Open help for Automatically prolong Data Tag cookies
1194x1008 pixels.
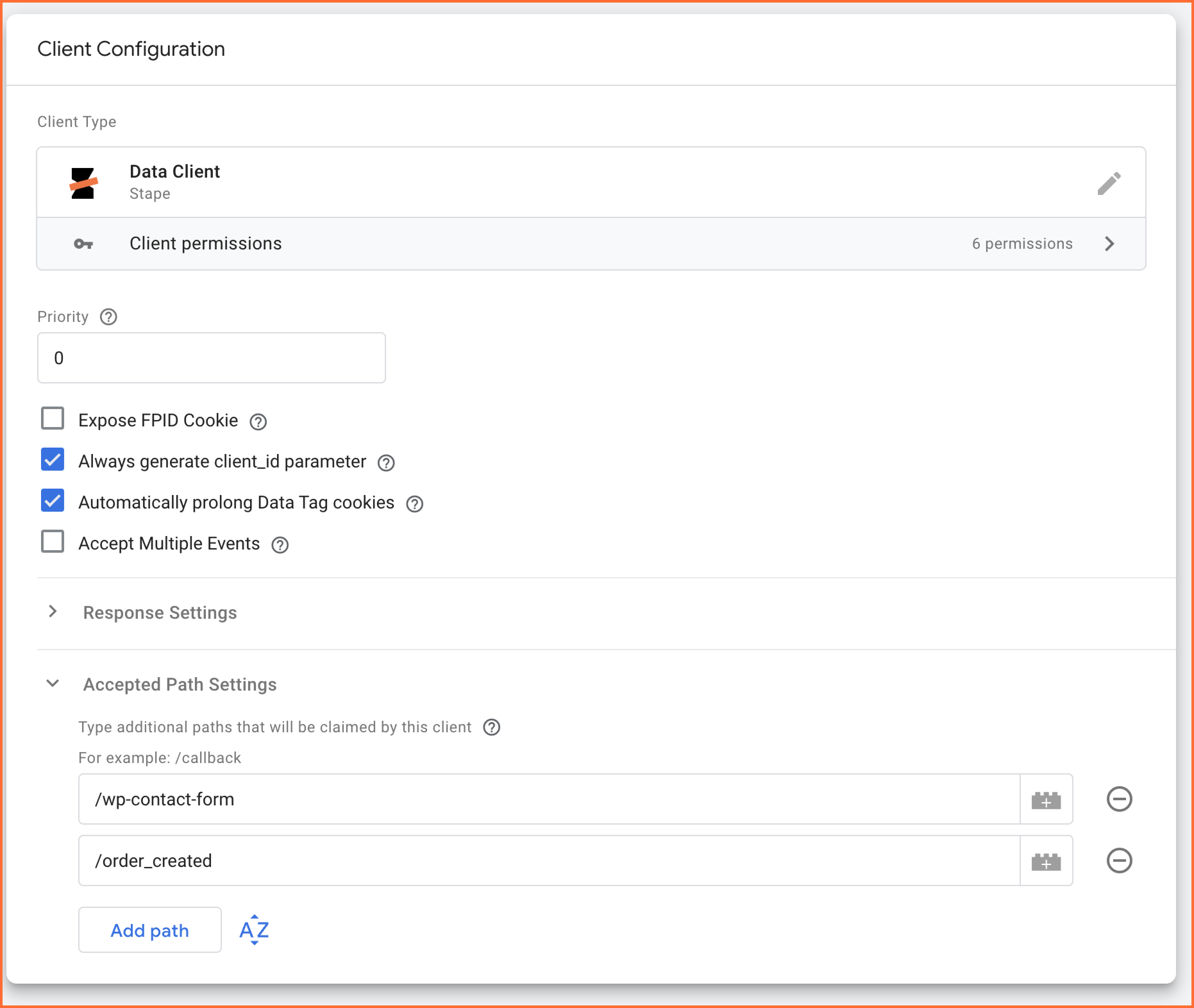pyautogui.click(x=414, y=504)
